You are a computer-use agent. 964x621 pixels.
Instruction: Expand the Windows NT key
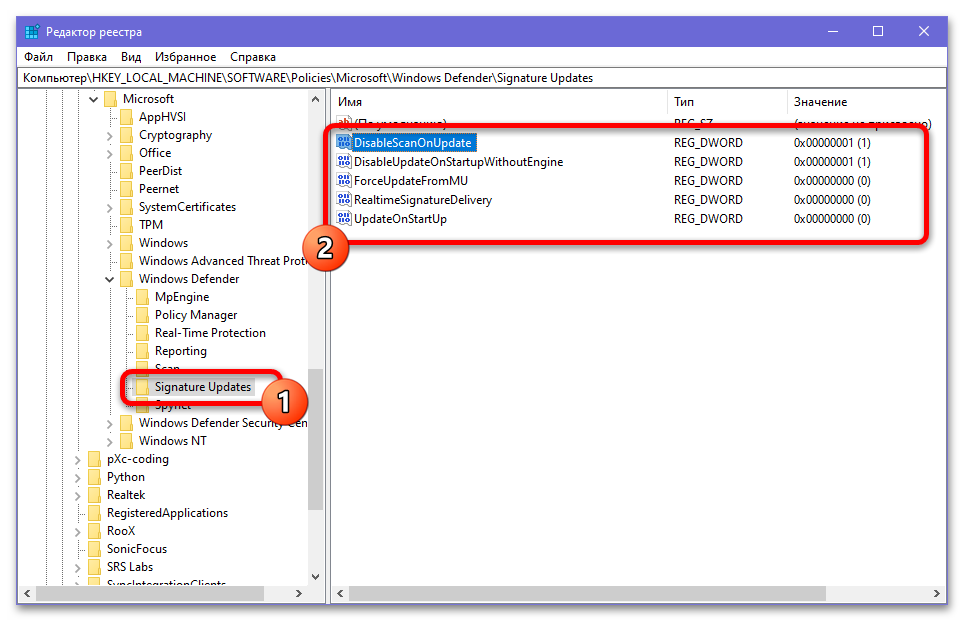[109, 441]
